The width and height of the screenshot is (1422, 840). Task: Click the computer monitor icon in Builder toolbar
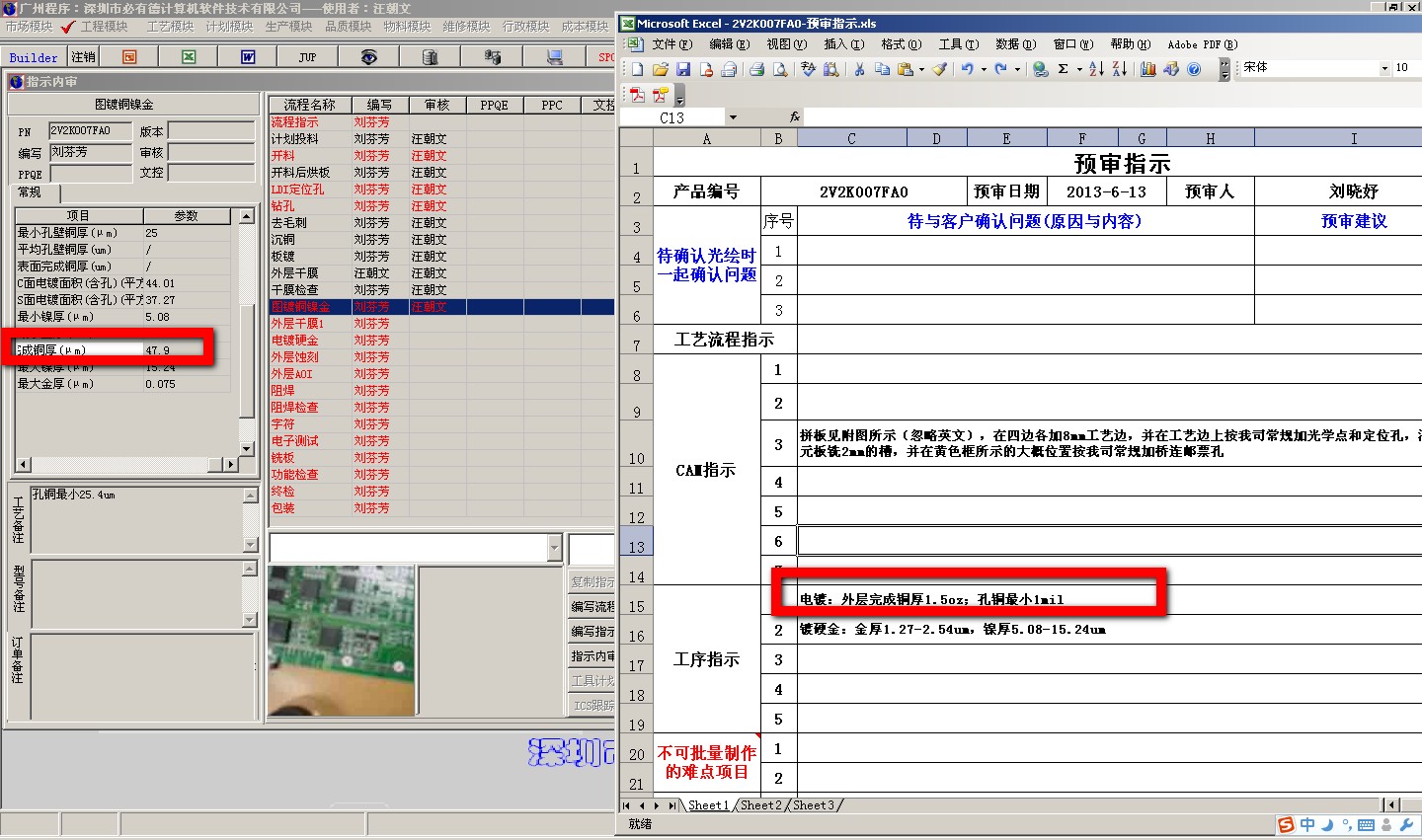[554, 57]
